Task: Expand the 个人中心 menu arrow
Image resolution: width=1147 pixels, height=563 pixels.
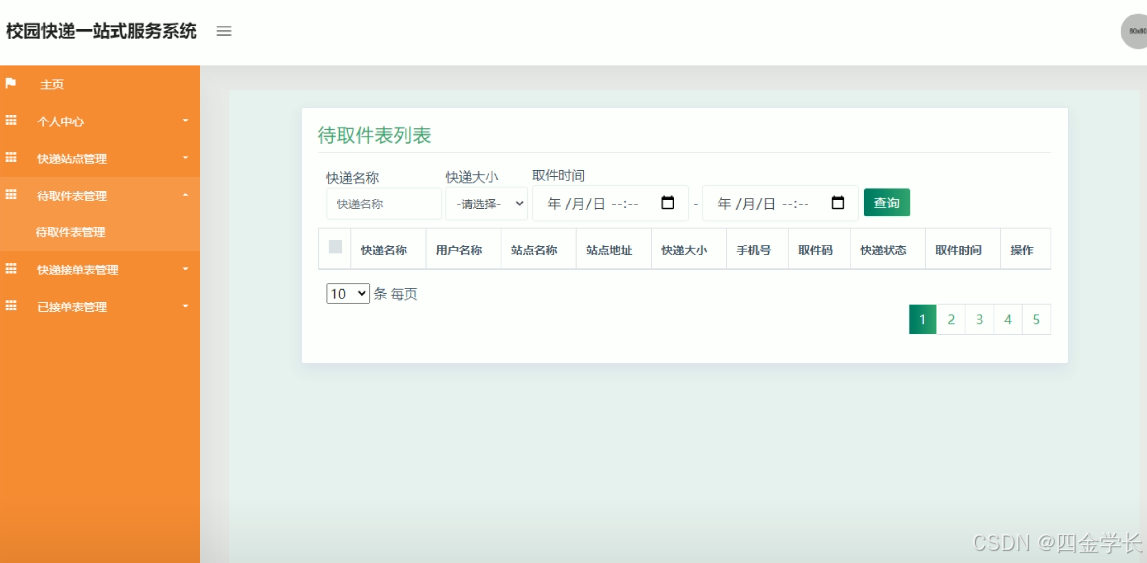Action: click(x=185, y=120)
